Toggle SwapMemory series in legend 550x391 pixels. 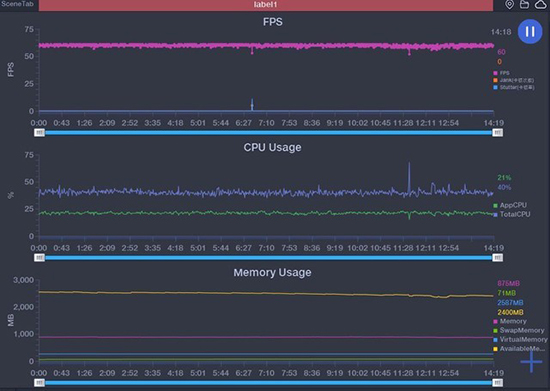click(519, 330)
